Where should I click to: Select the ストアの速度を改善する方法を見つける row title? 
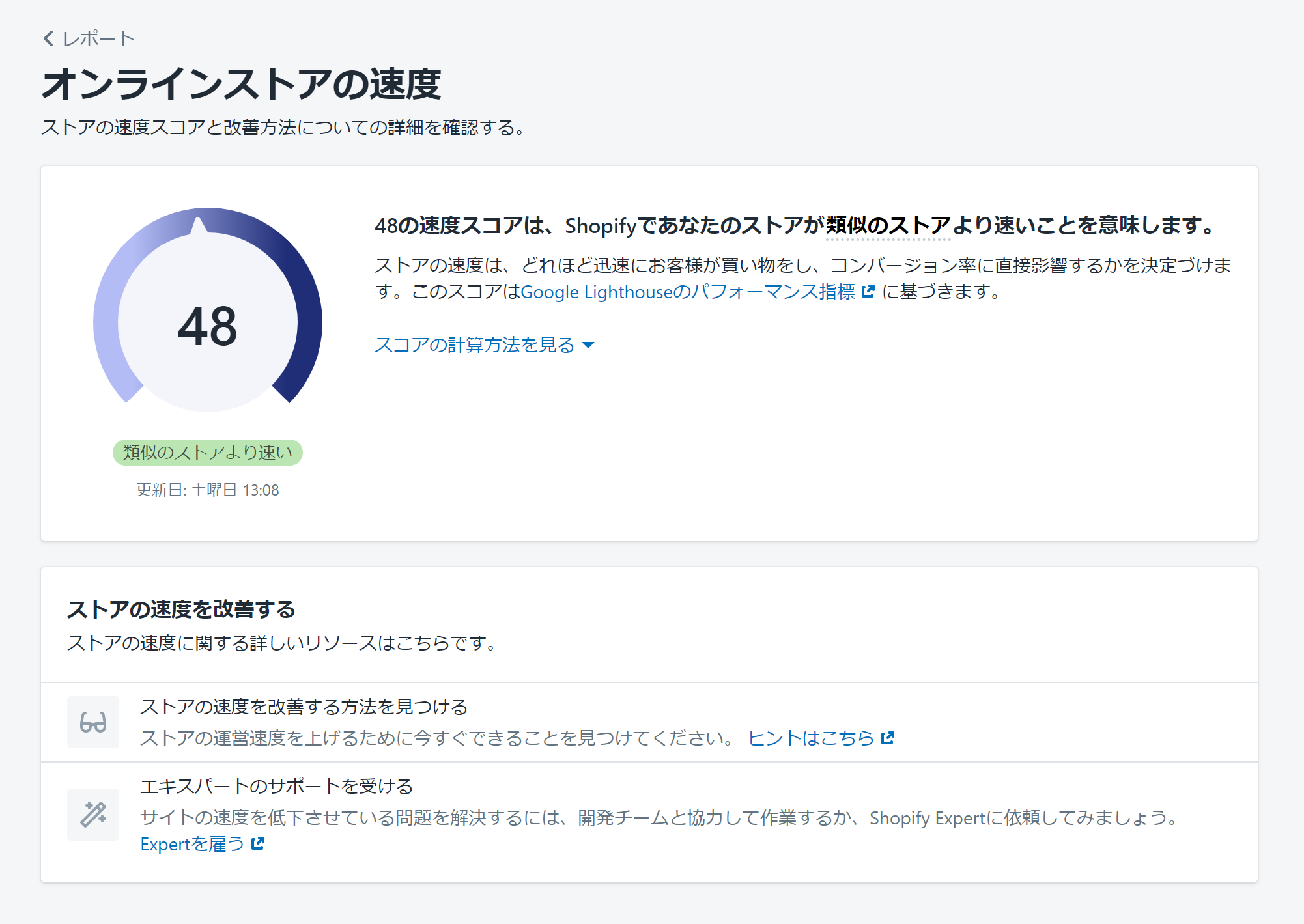coord(304,707)
